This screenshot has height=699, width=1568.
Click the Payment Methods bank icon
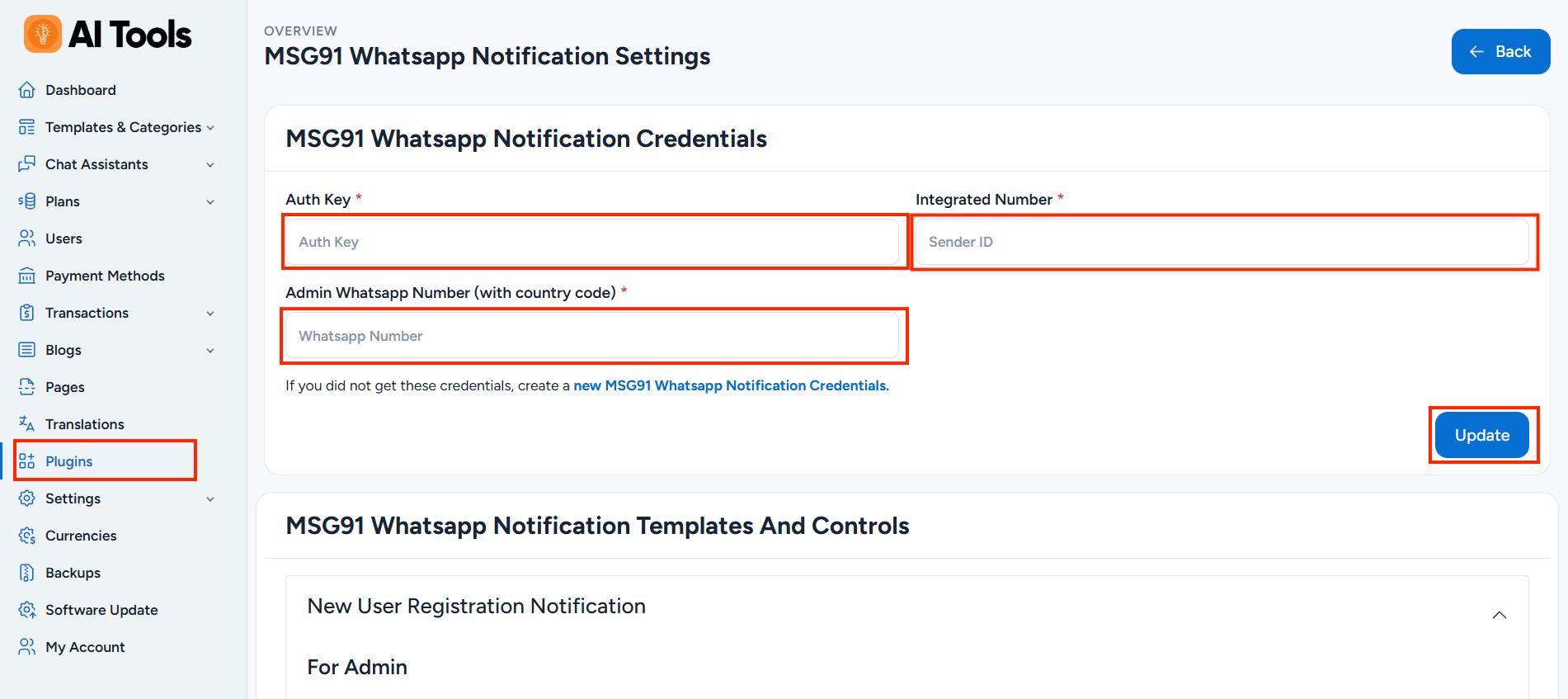click(27, 276)
